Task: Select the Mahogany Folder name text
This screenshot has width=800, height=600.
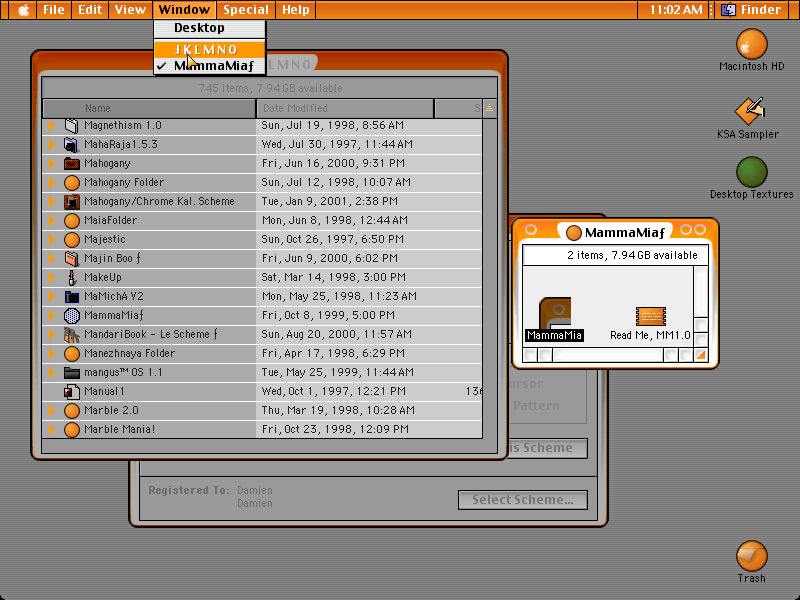Action: pyautogui.click(x=124, y=183)
